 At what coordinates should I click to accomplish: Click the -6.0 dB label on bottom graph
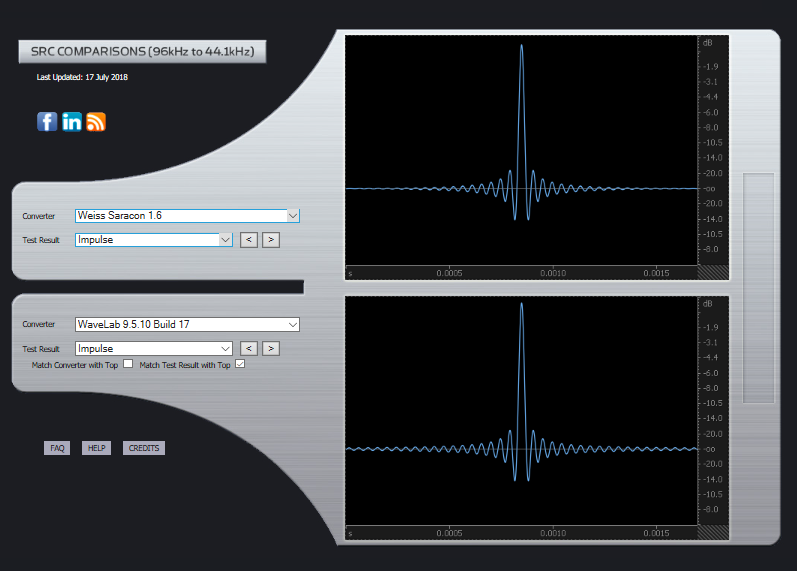(x=711, y=373)
